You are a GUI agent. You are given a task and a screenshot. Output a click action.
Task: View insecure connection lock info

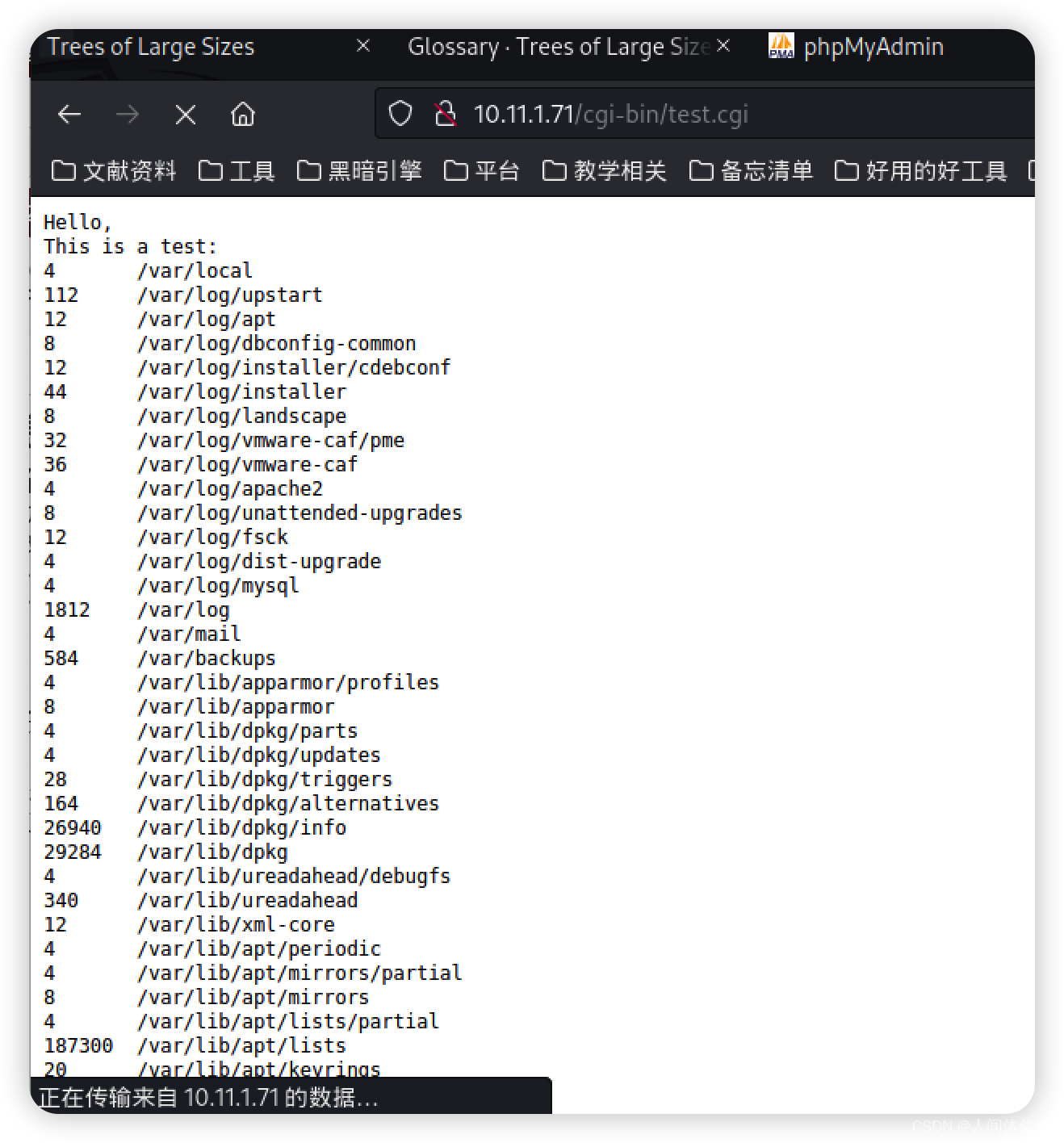pyautogui.click(x=445, y=114)
